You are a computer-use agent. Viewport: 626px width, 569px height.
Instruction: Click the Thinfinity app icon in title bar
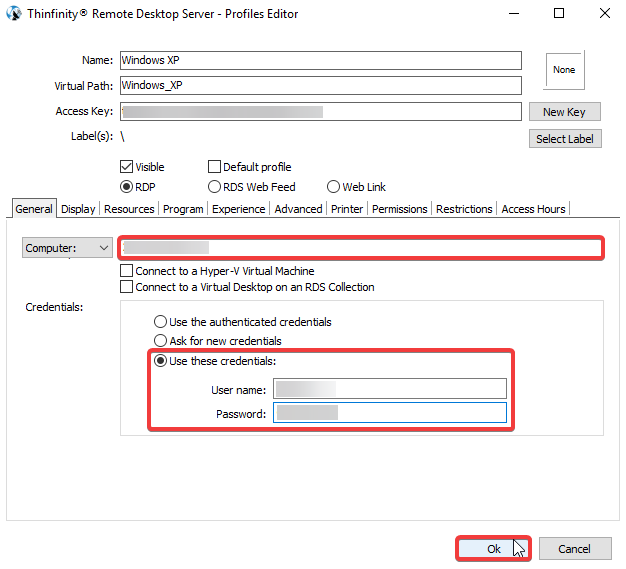(x=14, y=14)
